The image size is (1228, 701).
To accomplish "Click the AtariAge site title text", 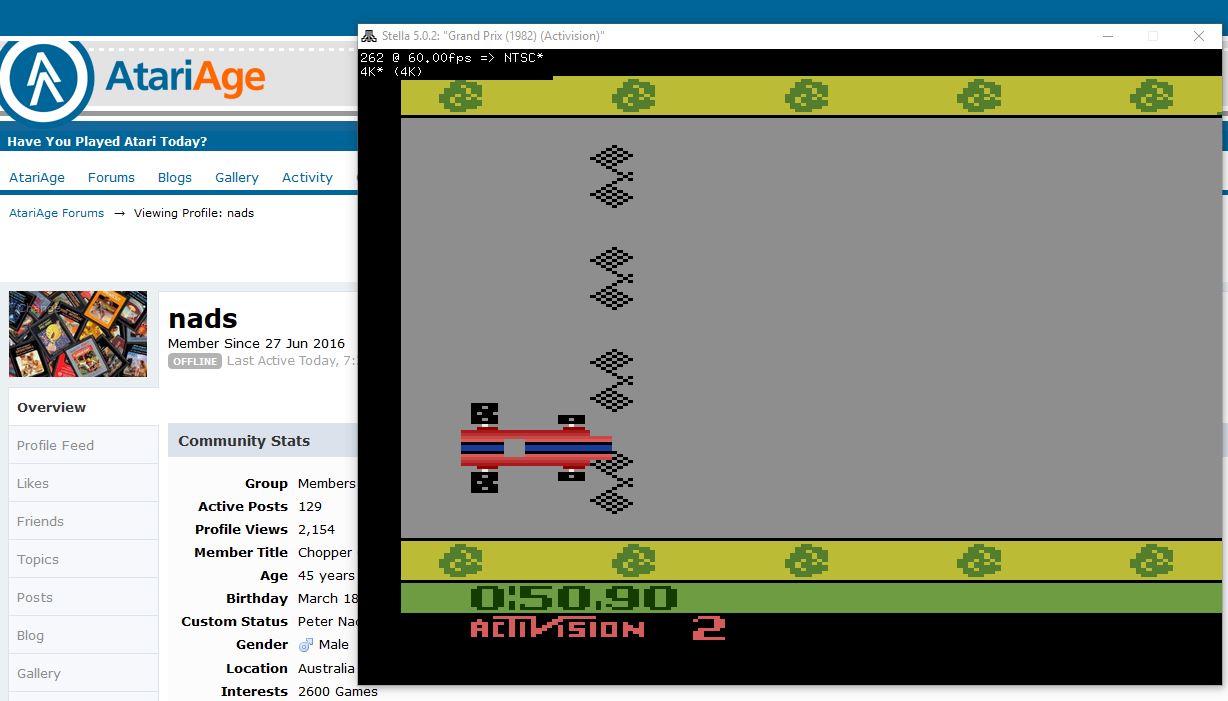I will 185,77.
